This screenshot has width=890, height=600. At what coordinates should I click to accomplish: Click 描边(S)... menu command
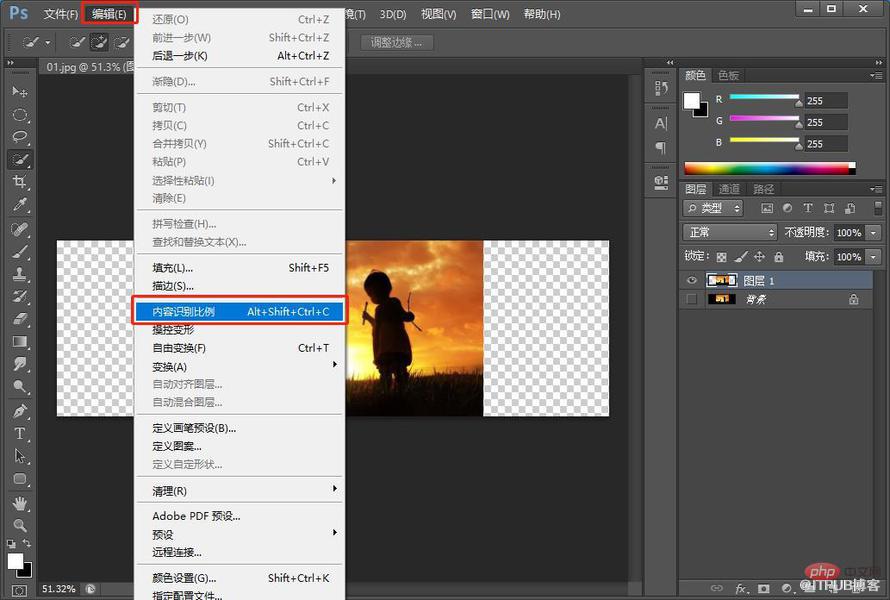coord(239,286)
